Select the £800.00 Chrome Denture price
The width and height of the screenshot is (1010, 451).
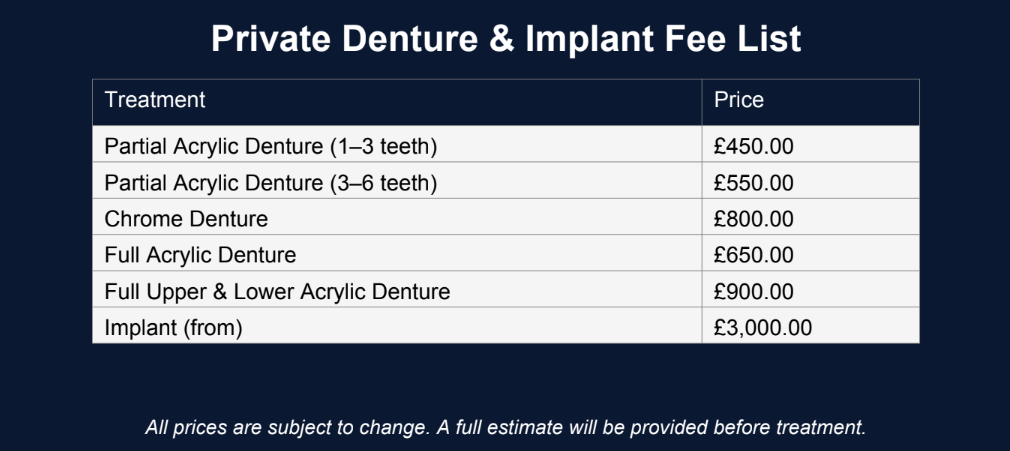point(754,219)
